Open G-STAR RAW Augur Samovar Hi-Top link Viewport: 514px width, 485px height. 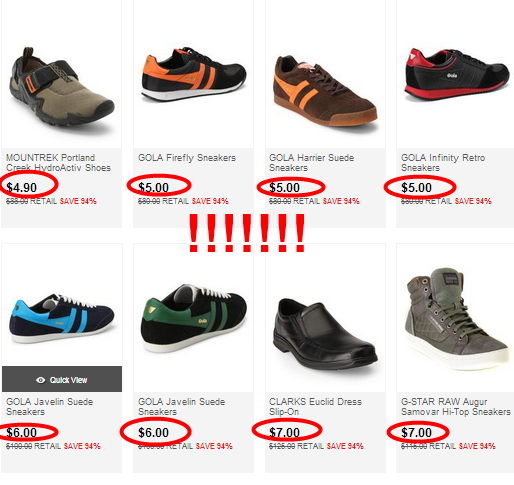pyautogui.click(x=456, y=407)
